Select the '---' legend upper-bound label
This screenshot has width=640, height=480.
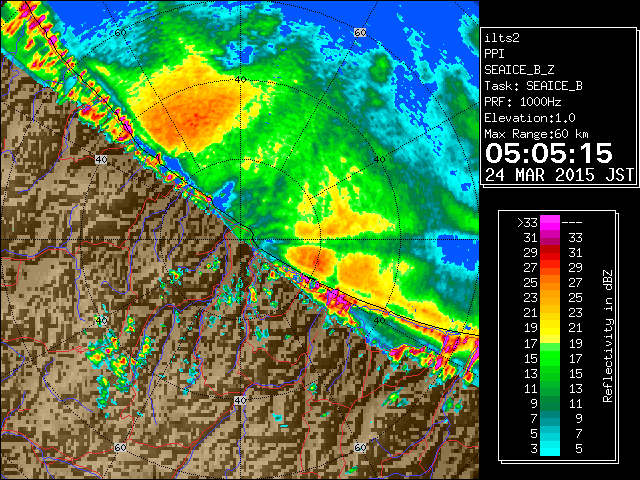(x=572, y=223)
